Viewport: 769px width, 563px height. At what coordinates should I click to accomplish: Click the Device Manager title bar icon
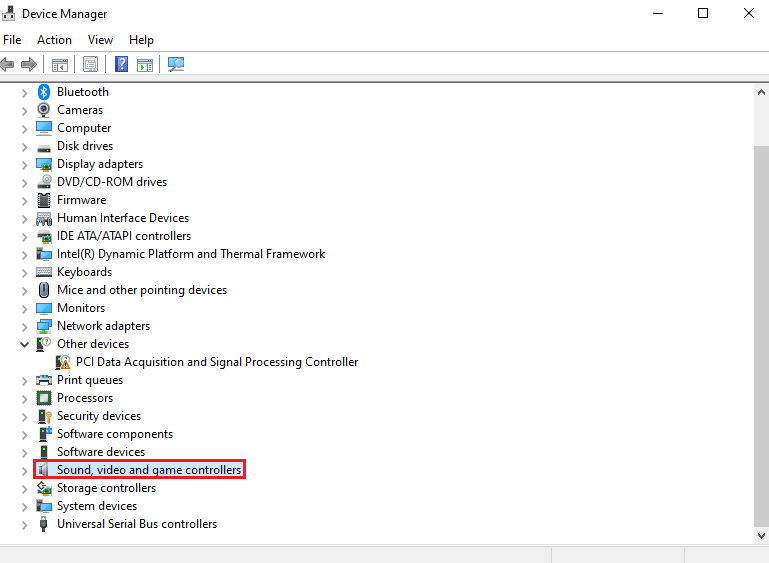(8, 14)
